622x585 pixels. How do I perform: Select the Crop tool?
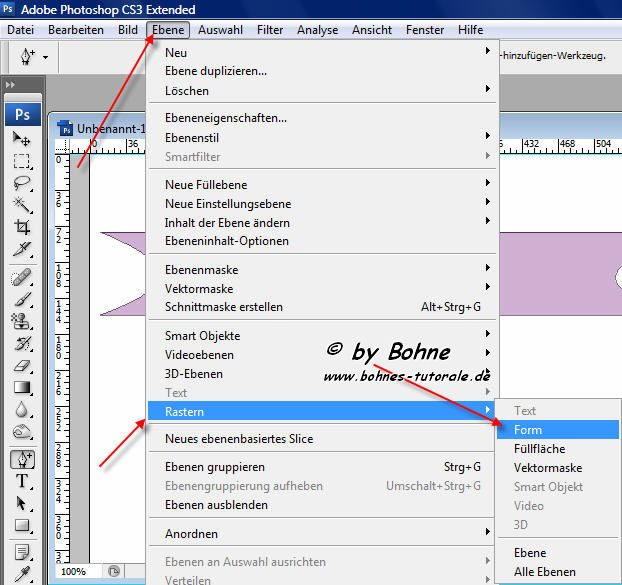tap(22, 227)
